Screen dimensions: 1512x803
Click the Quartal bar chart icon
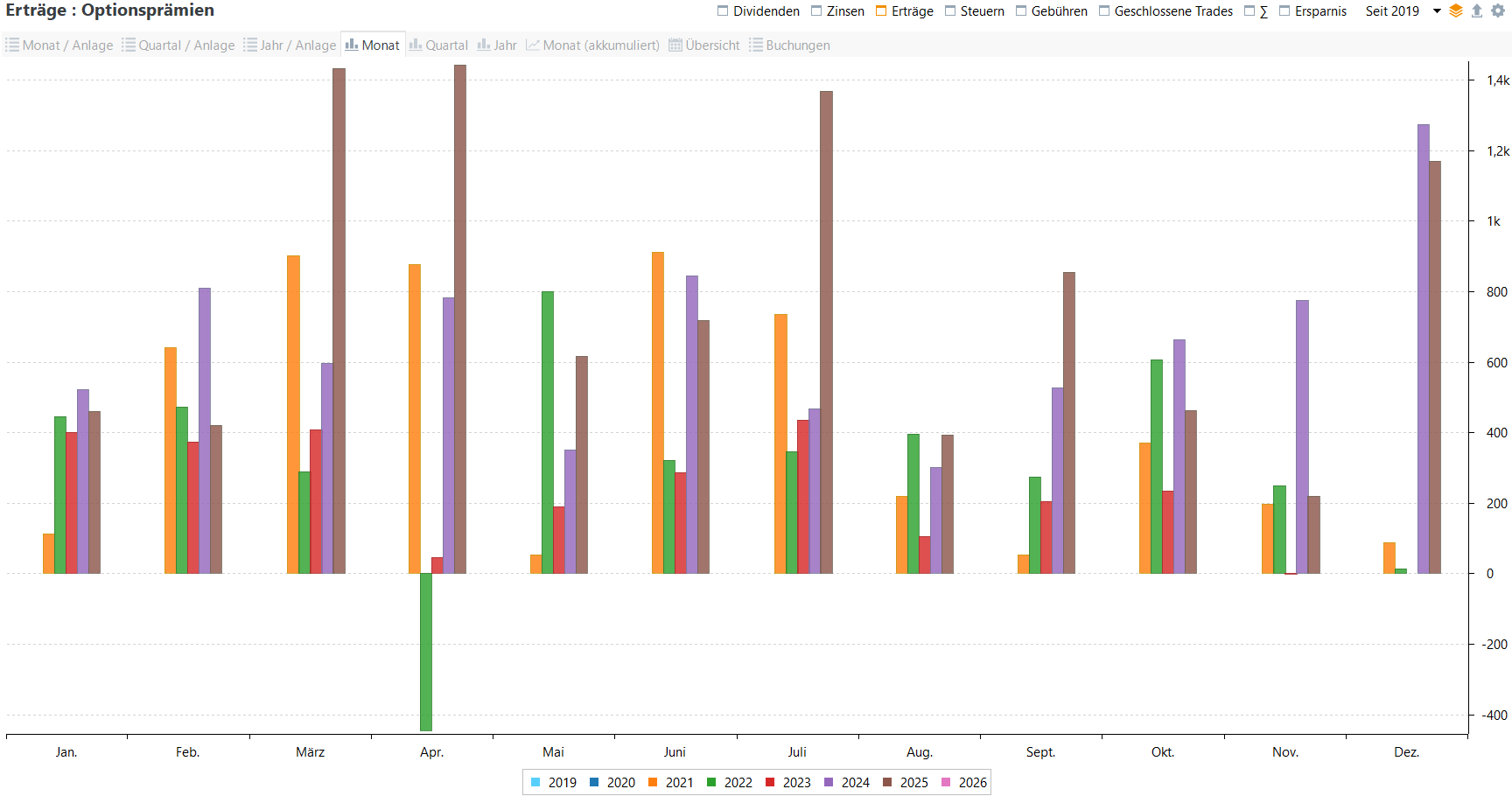[416, 45]
